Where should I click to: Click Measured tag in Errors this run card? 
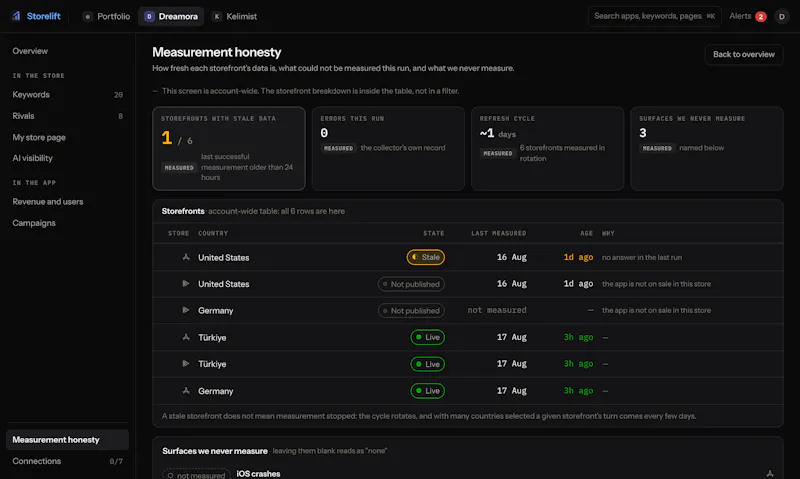338,148
